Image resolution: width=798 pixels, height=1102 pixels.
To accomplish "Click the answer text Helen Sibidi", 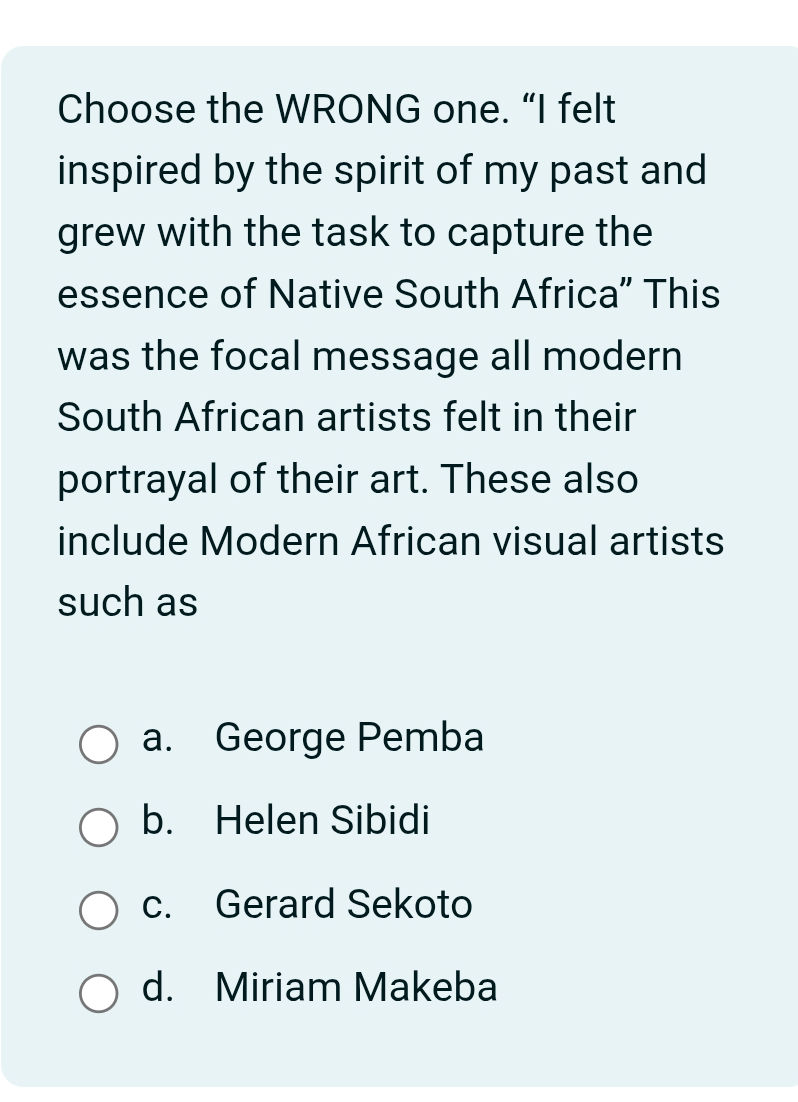I will [x=322, y=821].
